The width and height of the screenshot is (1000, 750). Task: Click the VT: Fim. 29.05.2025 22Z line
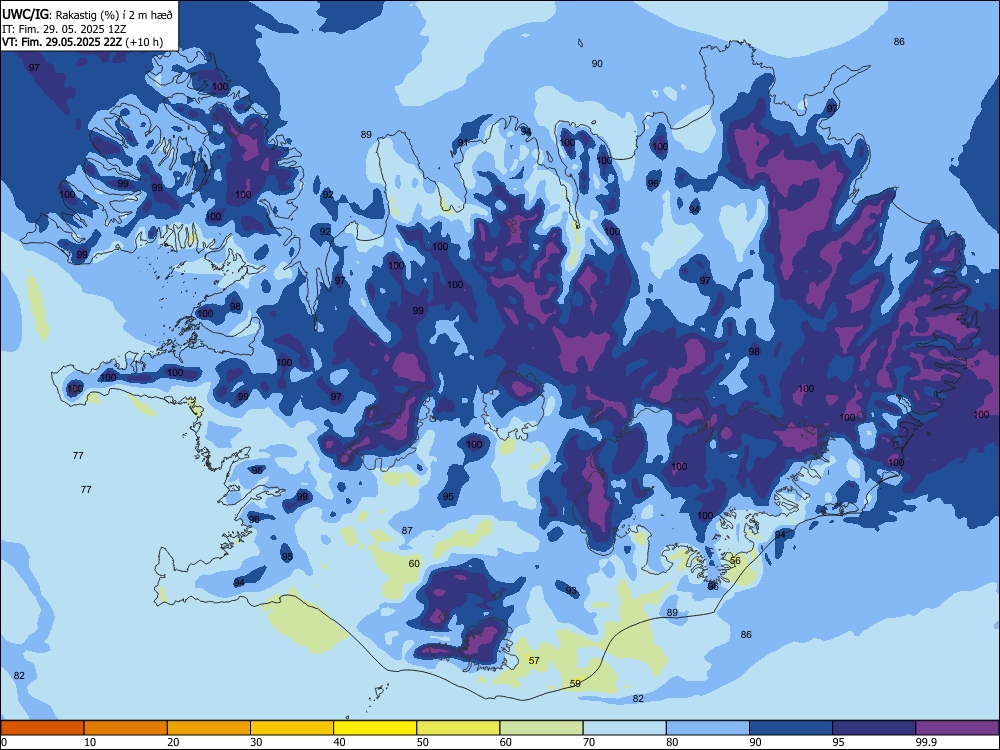click(82, 42)
